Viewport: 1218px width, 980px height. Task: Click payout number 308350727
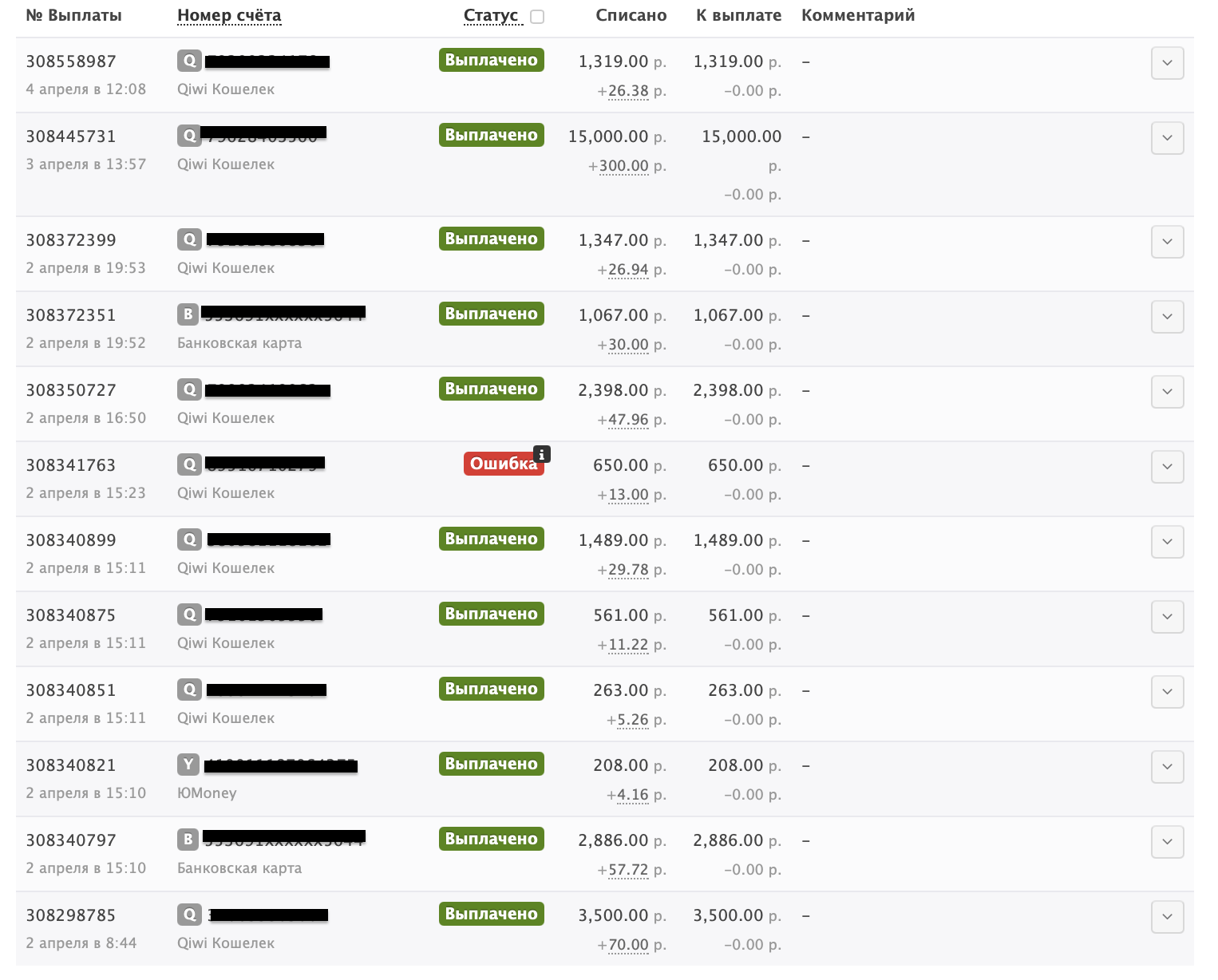(71, 390)
